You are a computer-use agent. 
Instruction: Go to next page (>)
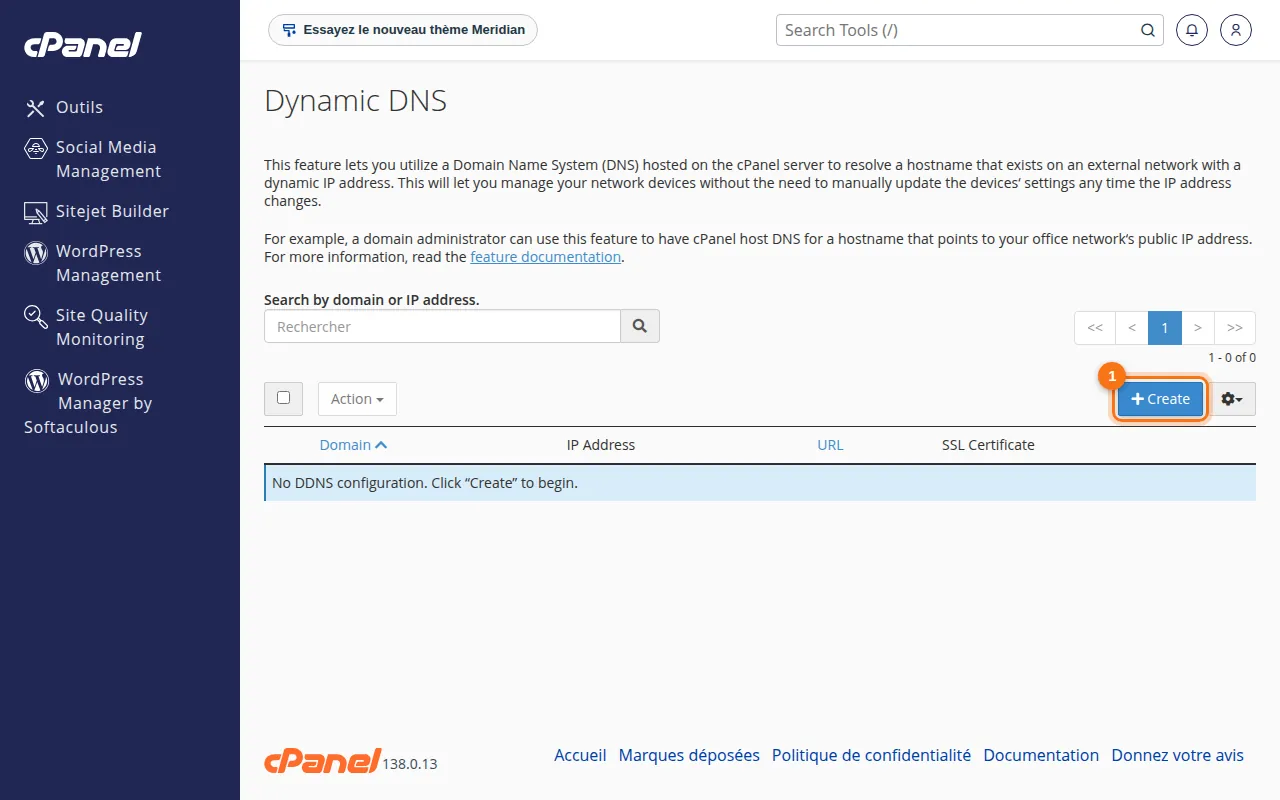[x=1198, y=328]
